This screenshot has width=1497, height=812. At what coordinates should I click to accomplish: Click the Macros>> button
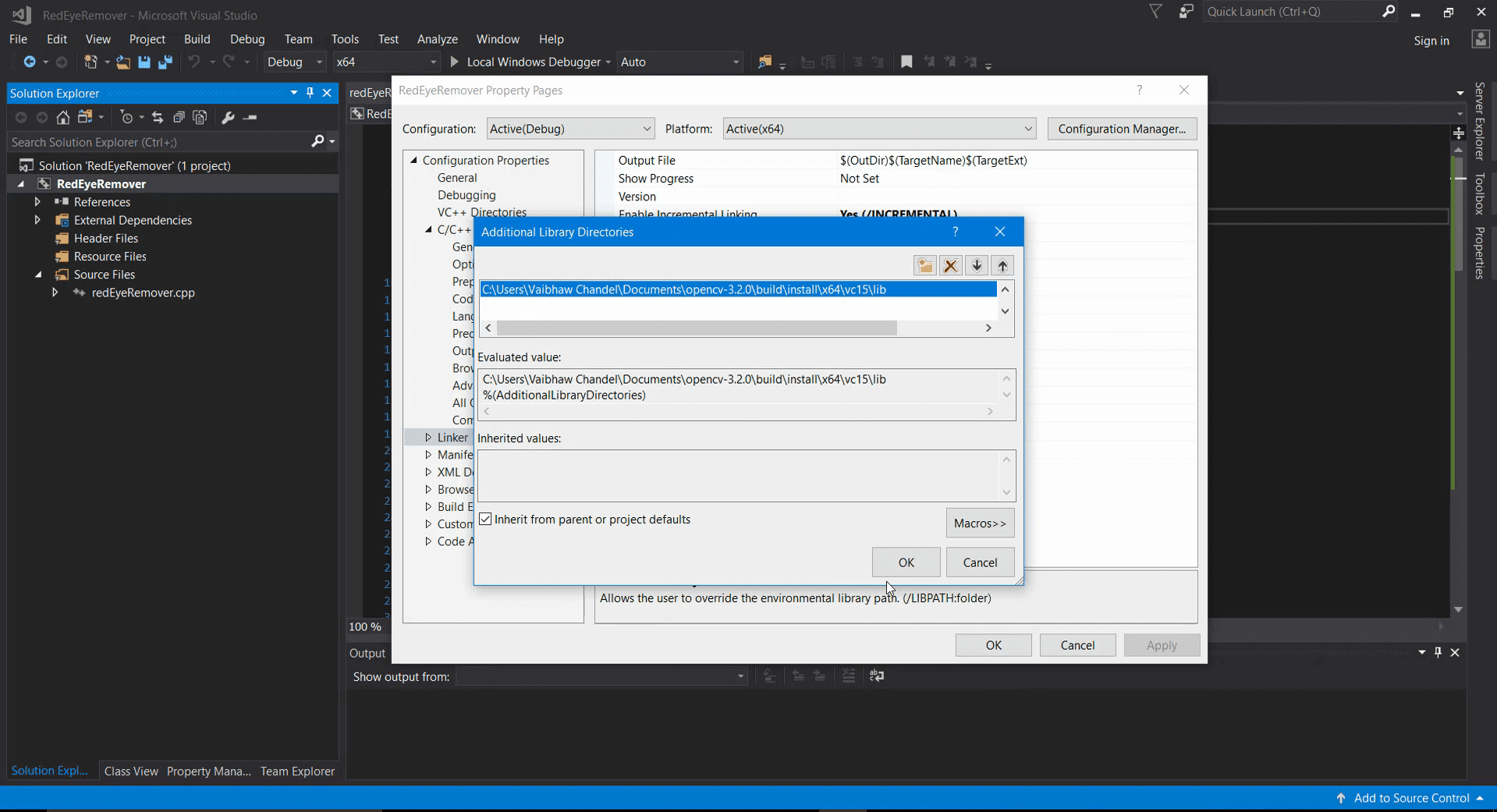[x=980, y=523]
